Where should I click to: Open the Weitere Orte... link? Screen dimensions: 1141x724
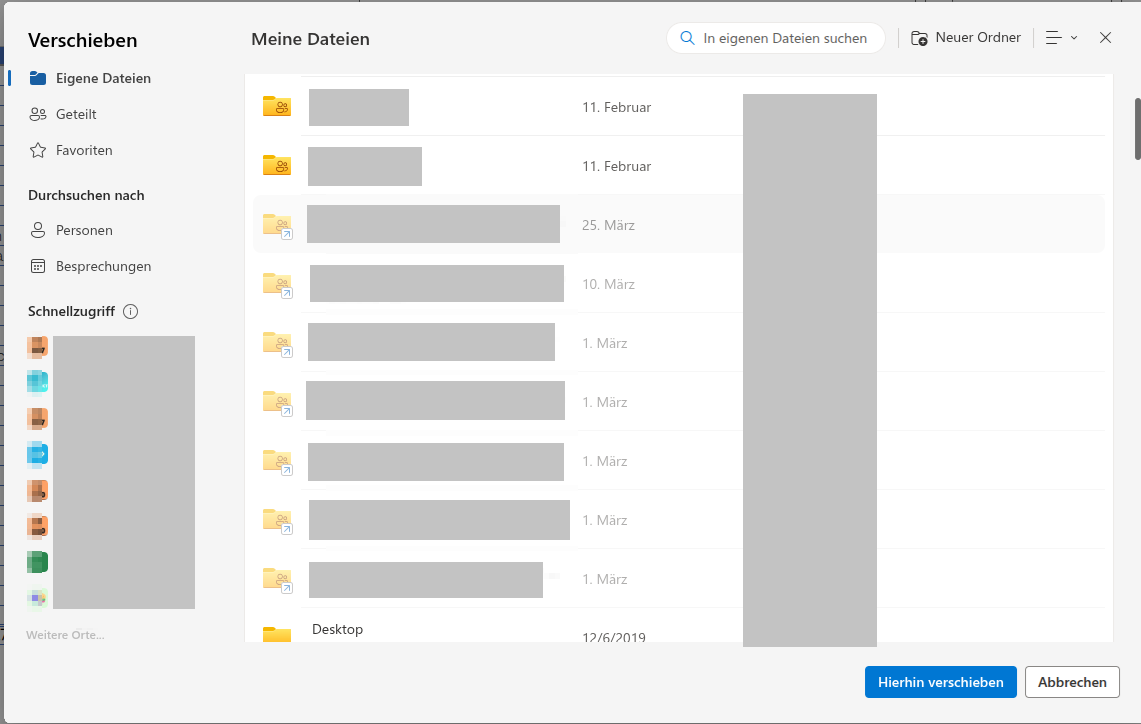65,635
